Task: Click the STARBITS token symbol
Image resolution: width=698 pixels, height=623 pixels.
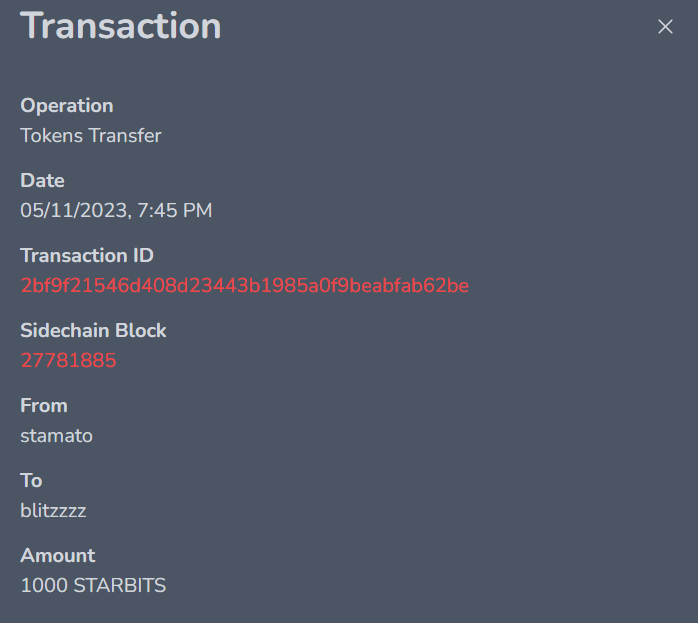Action: 120,586
